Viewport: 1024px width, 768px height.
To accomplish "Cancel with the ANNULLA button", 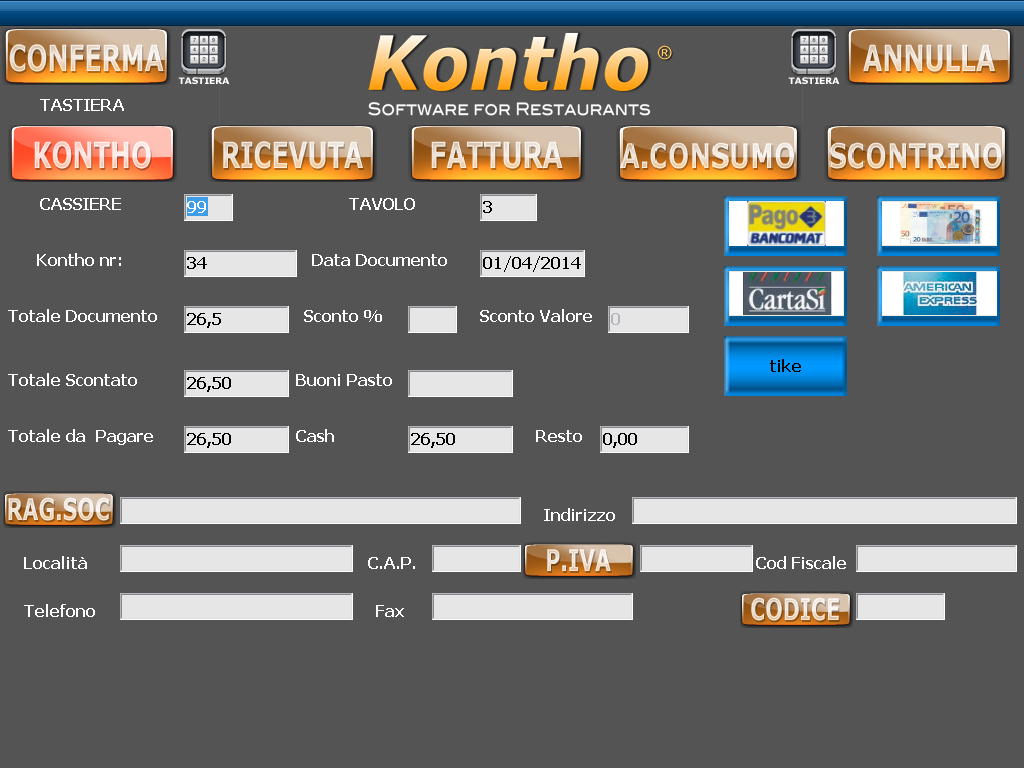I will pos(929,57).
